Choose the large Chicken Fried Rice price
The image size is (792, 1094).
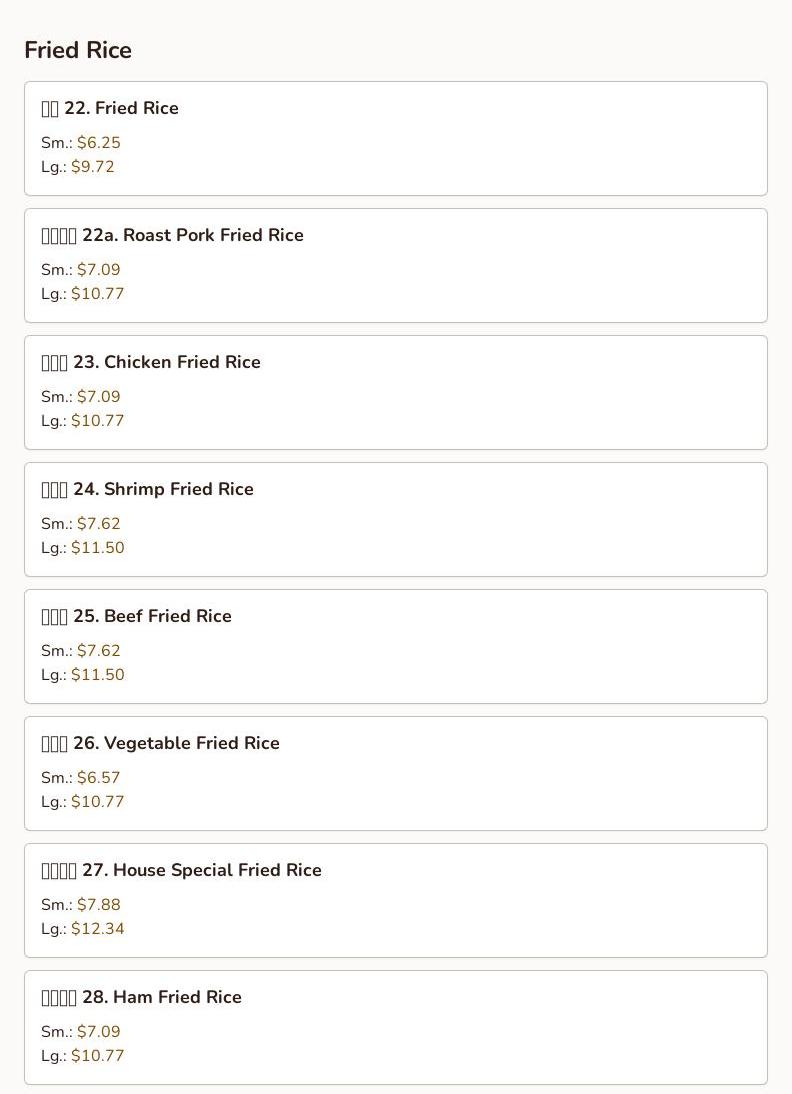98,421
